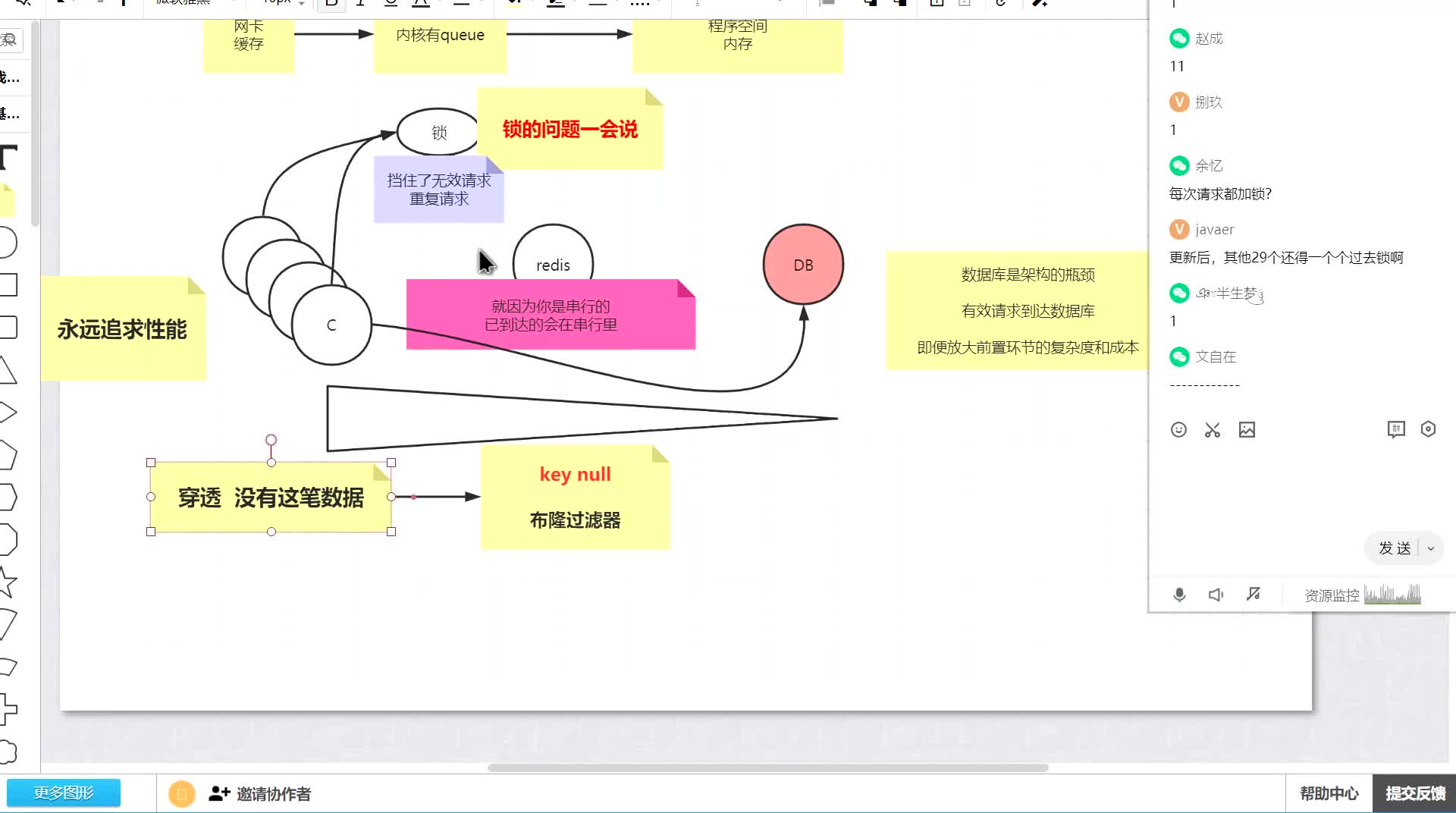Click the bottom-left handle of 穿透 note

click(x=151, y=532)
